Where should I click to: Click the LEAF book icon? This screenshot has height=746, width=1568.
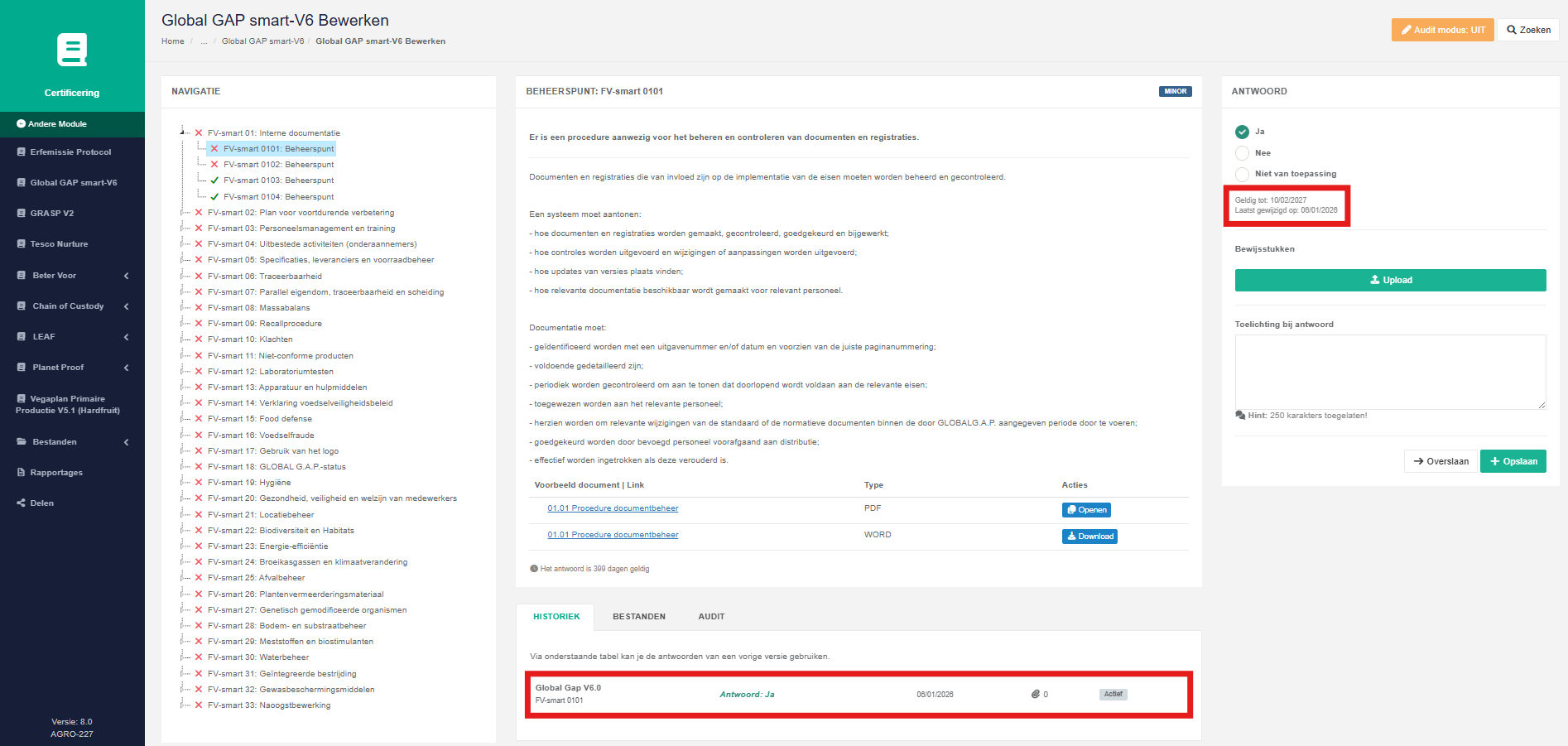tap(22, 337)
